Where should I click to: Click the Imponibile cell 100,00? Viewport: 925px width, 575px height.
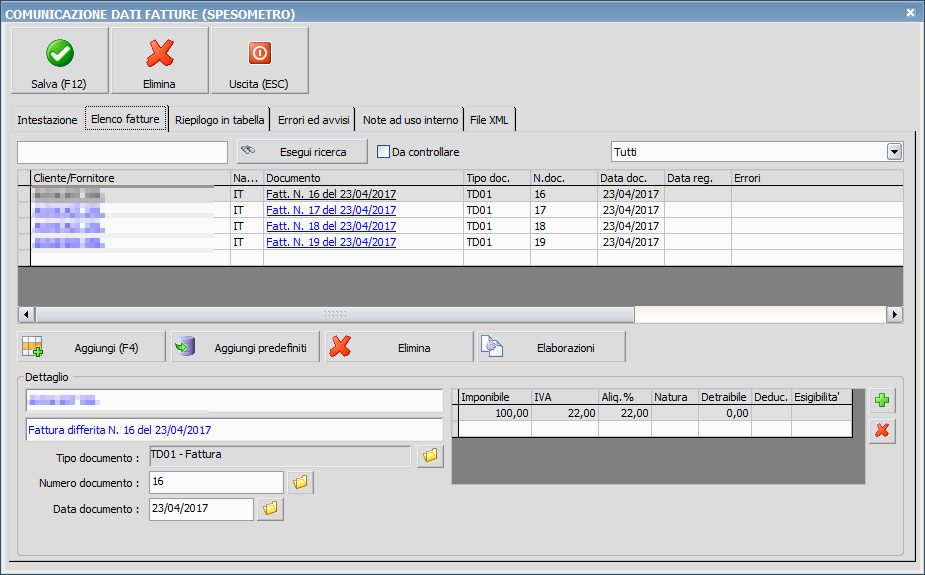(x=495, y=413)
